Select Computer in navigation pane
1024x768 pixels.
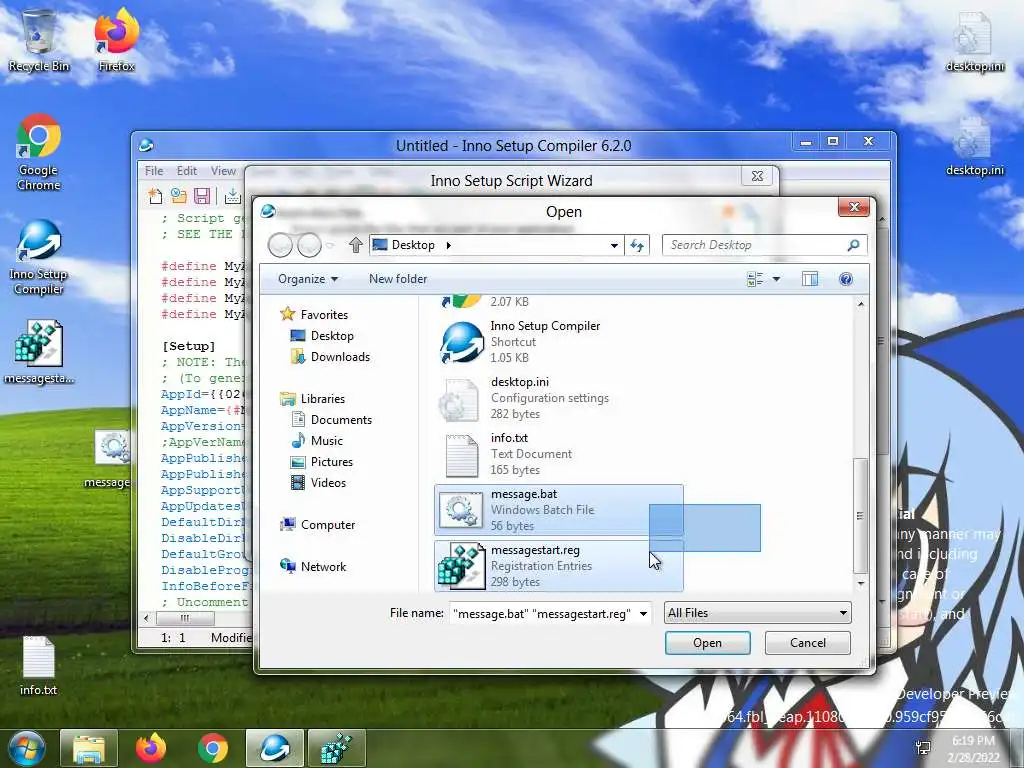pyautogui.click(x=318, y=524)
